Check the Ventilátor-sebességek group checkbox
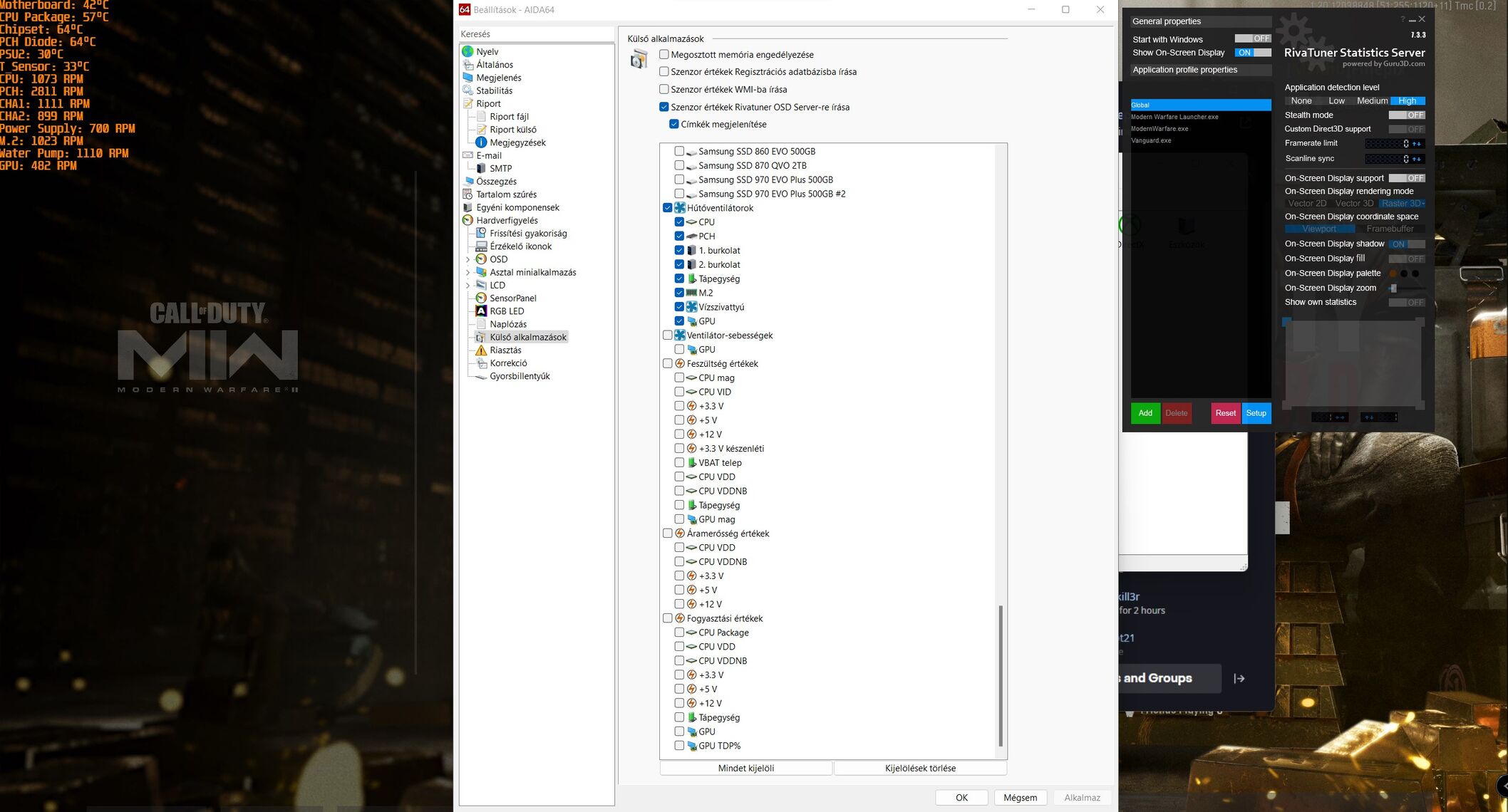The height and width of the screenshot is (812, 1508). [668, 335]
